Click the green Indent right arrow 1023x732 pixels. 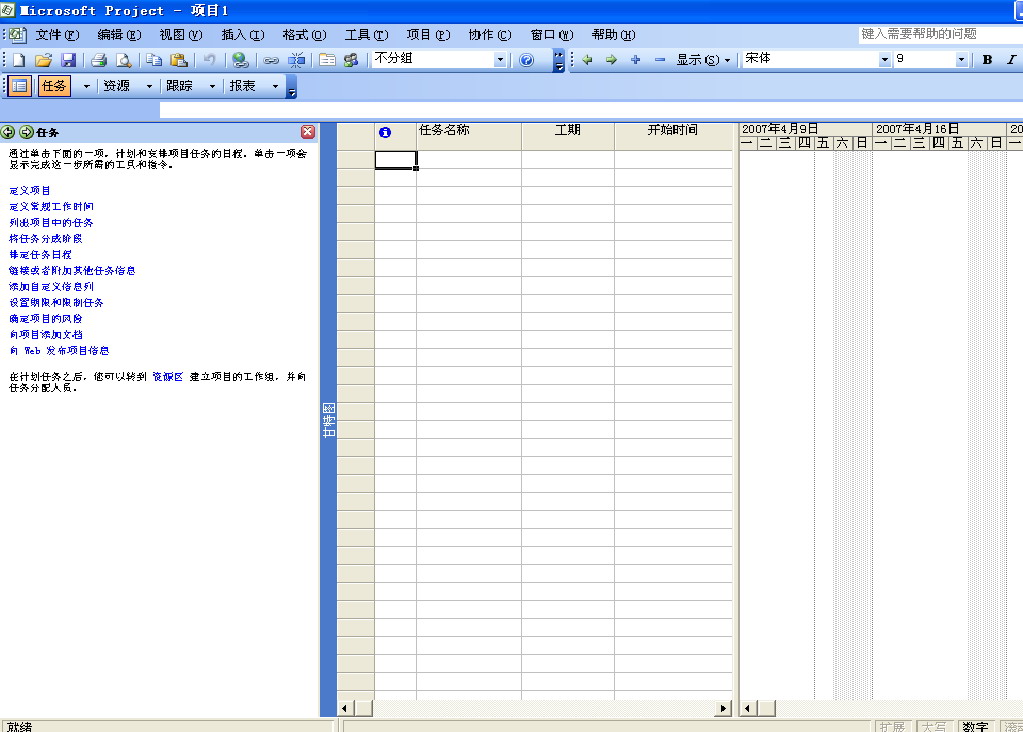point(611,60)
